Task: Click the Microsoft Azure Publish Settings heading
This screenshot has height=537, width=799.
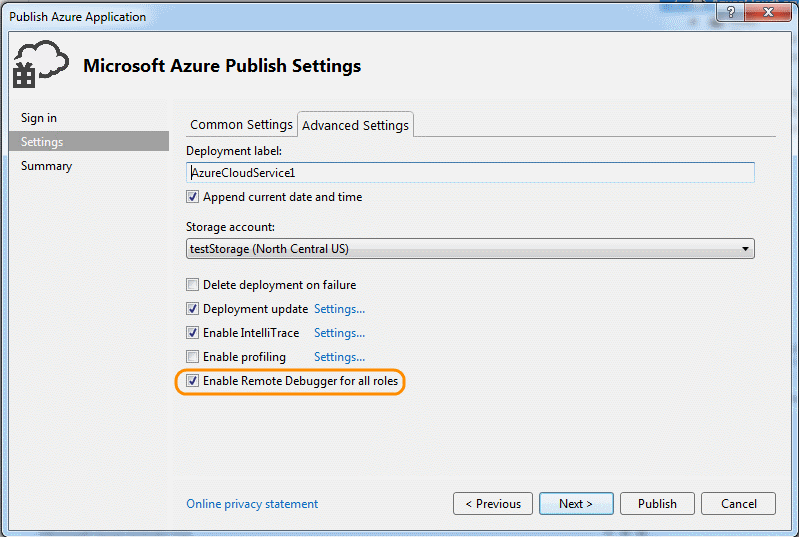Action: pyautogui.click(x=222, y=66)
